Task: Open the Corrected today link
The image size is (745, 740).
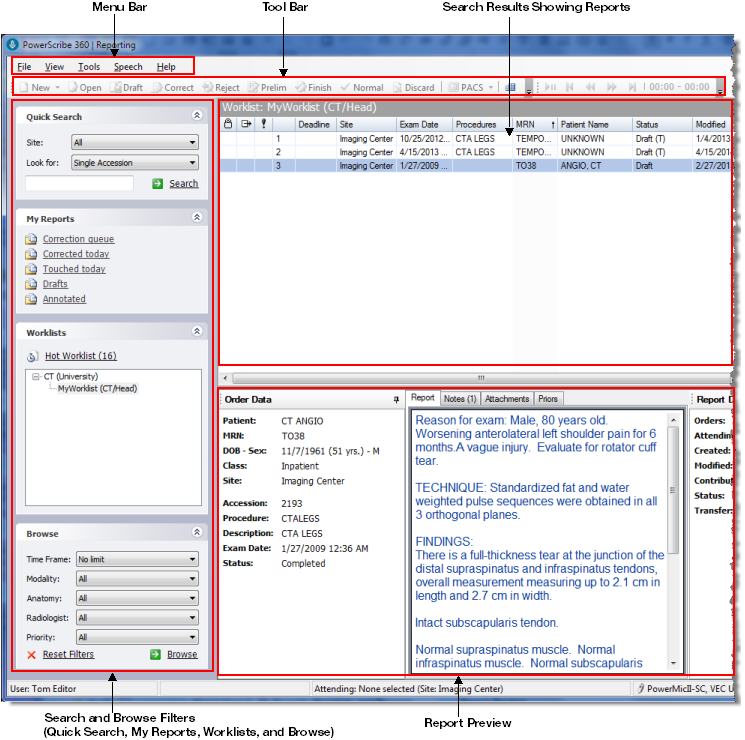Action: tap(76, 254)
